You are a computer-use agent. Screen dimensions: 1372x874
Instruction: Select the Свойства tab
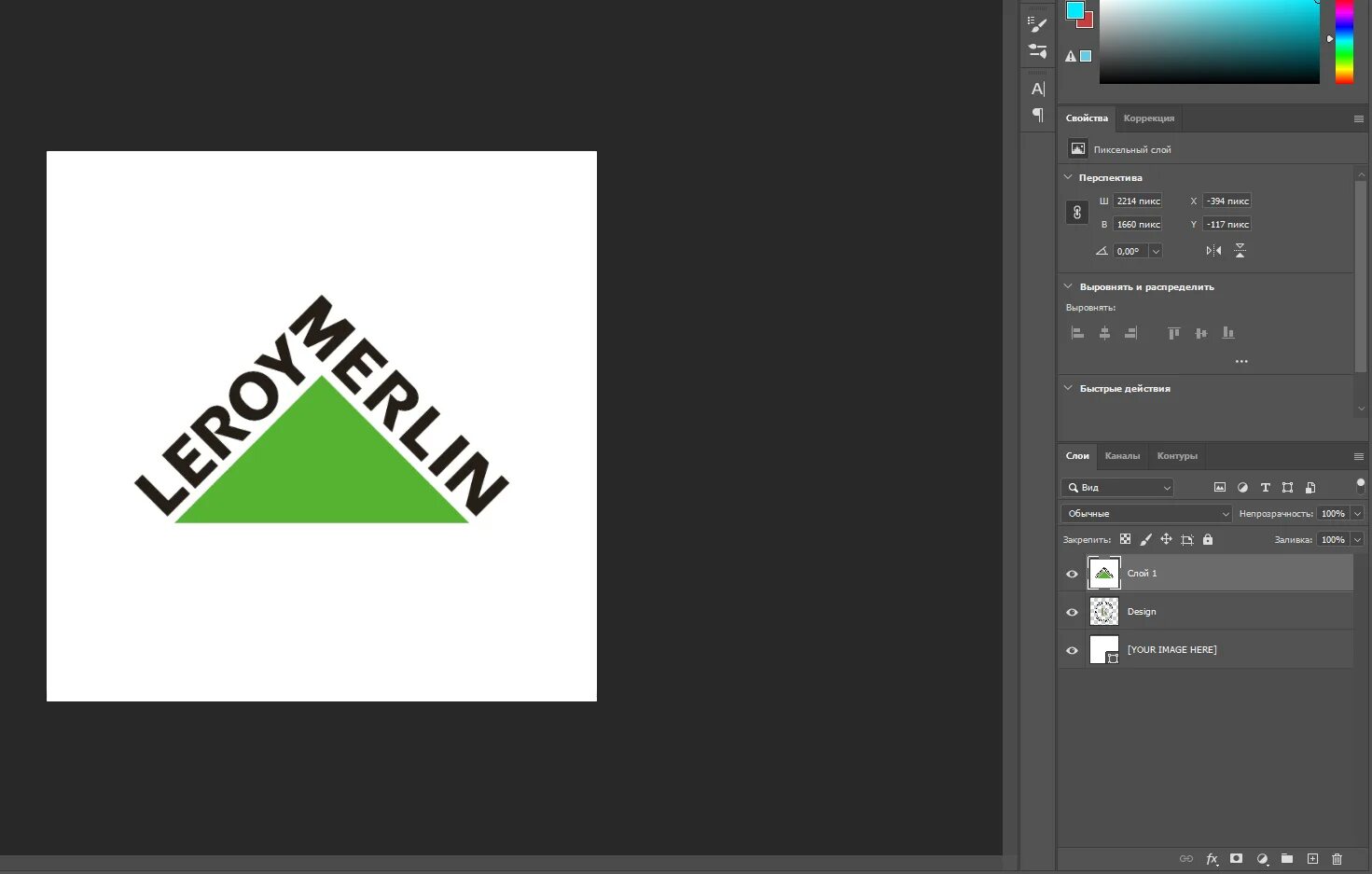click(x=1087, y=118)
